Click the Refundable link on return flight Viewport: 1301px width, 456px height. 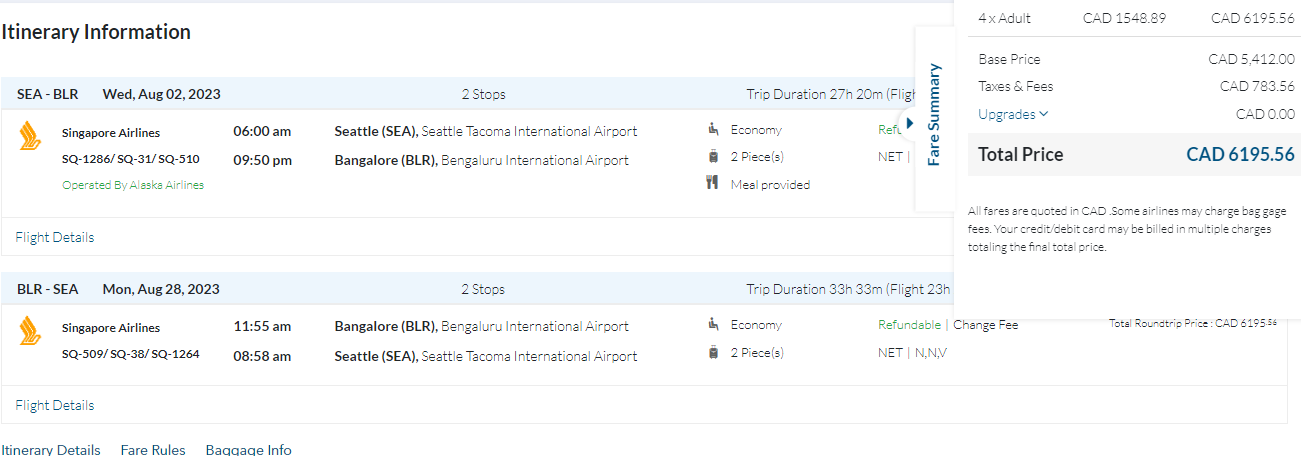(x=909, y=324)
